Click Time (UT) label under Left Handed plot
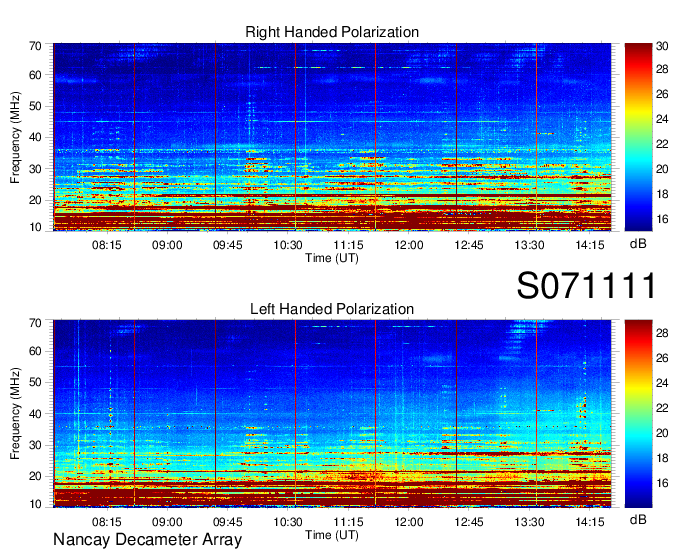680x552 pixels. pyautogui.click(x=332, y=535)
